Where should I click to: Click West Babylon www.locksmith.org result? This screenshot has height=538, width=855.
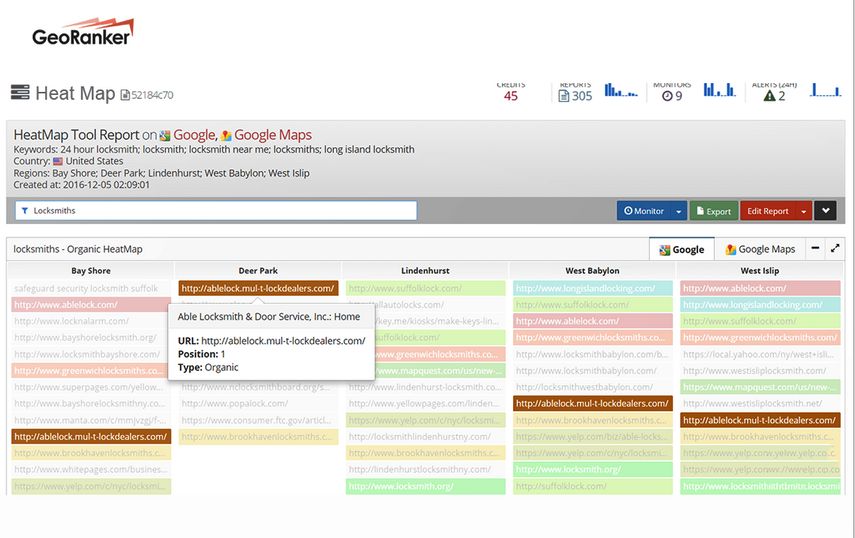593,469
